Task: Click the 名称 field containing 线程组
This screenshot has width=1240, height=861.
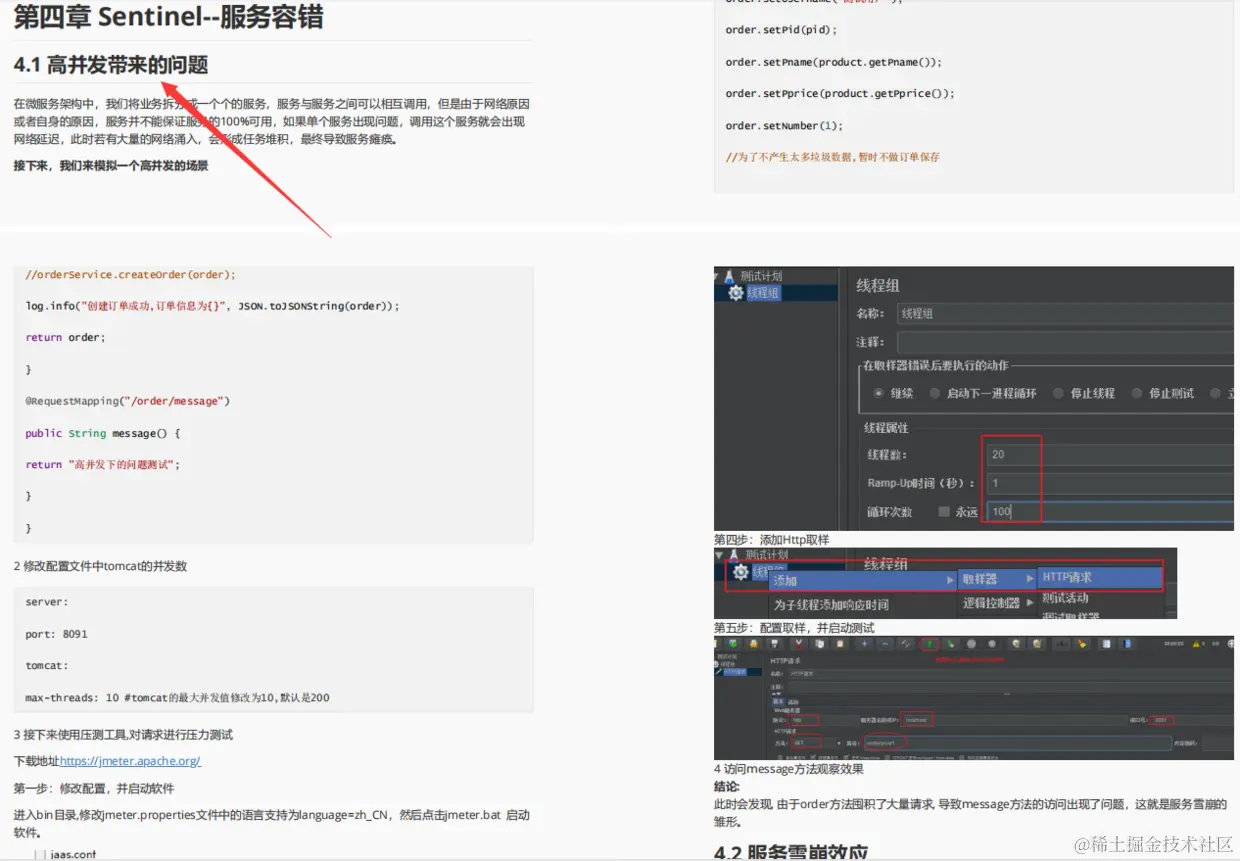Action: (x=1065, y=313)
